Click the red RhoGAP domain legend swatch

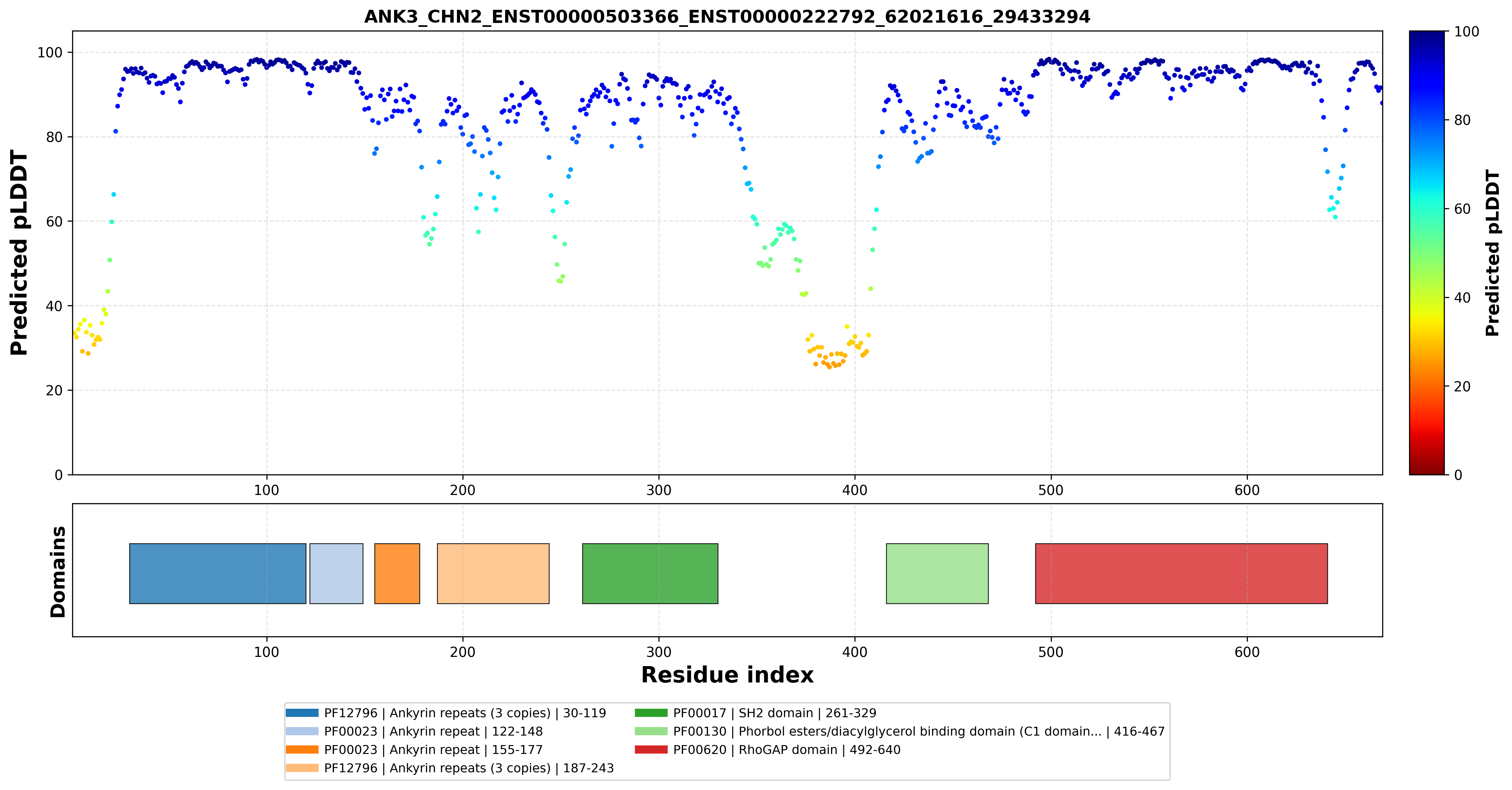[651, 749]
